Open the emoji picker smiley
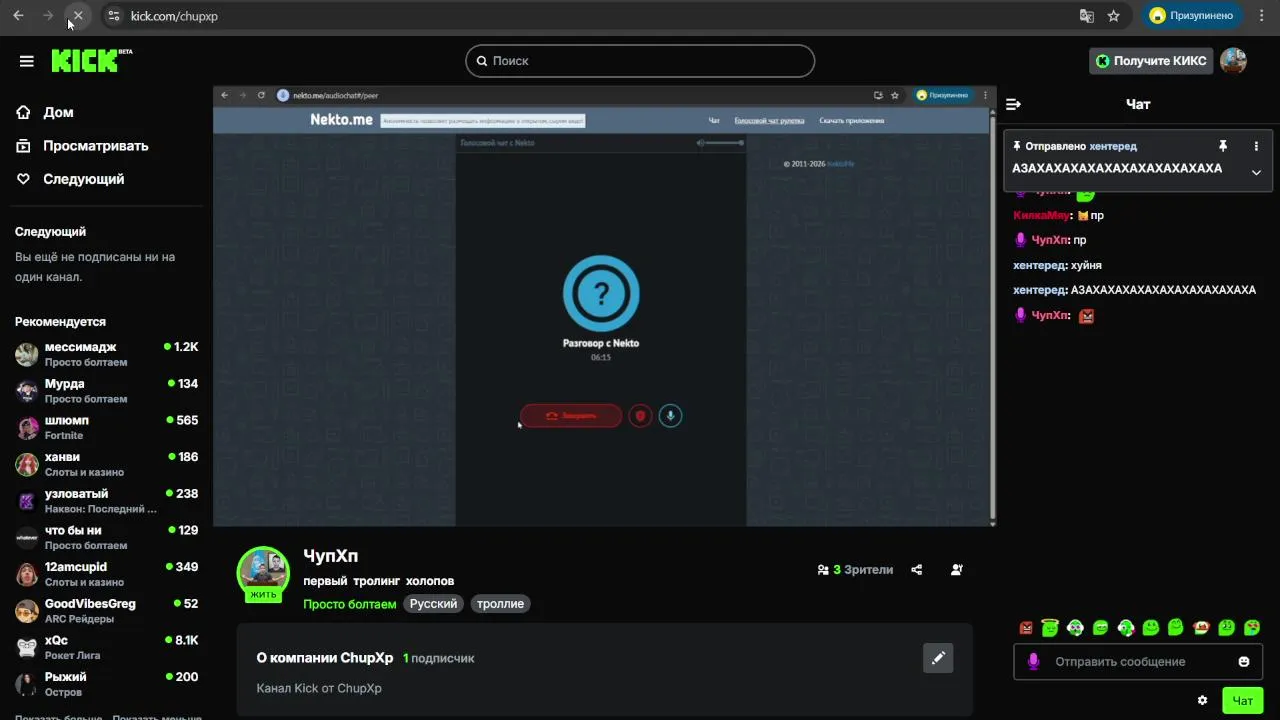Image resolution: width=1280 pixels, height=720 pixels. tap(1244, 662)
